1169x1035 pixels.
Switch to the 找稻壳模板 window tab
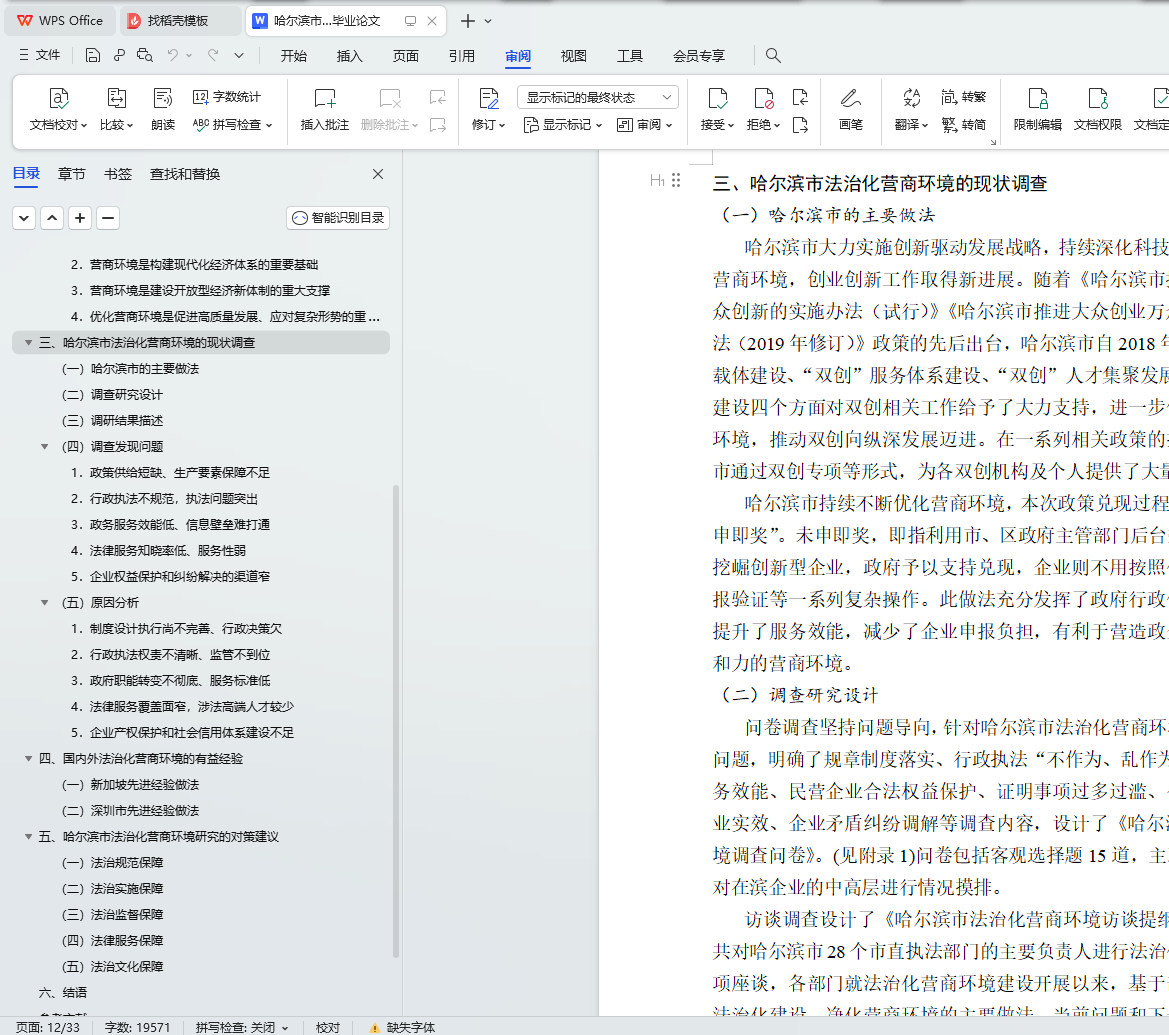(x=180, y=21)
